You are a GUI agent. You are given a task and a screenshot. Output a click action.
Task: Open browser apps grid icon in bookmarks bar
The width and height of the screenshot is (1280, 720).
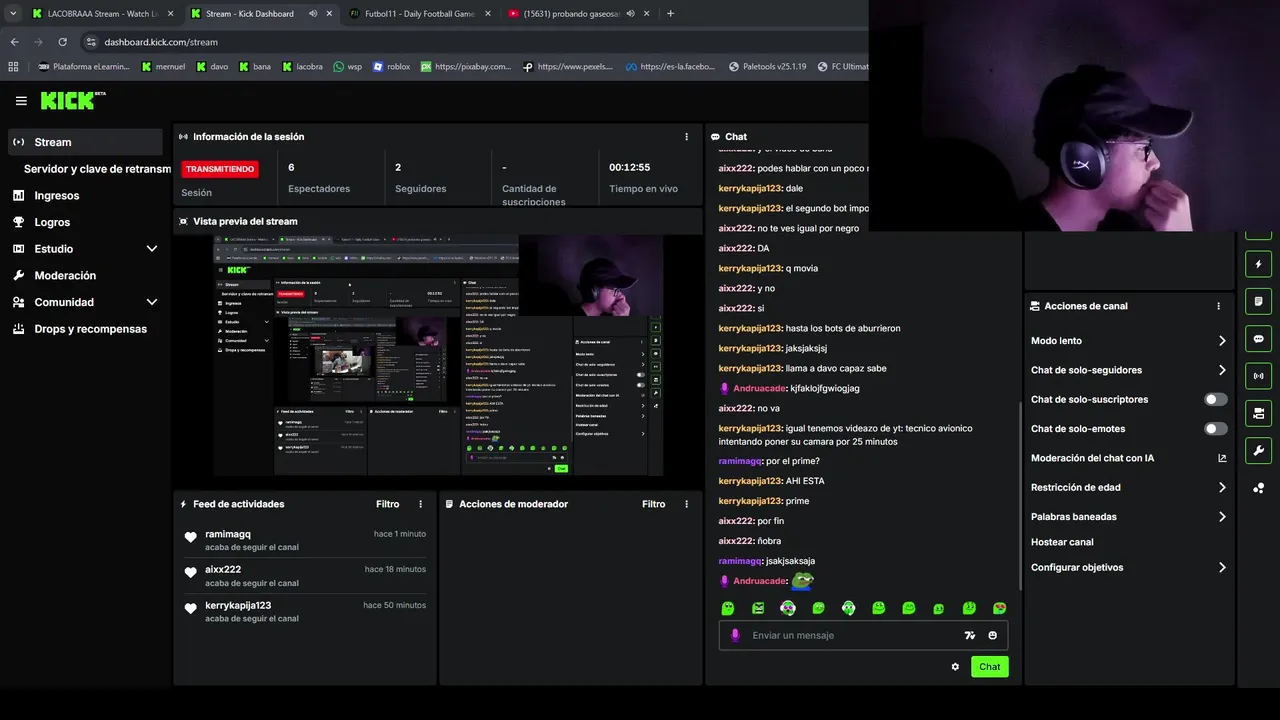click(x=13, y=67)
